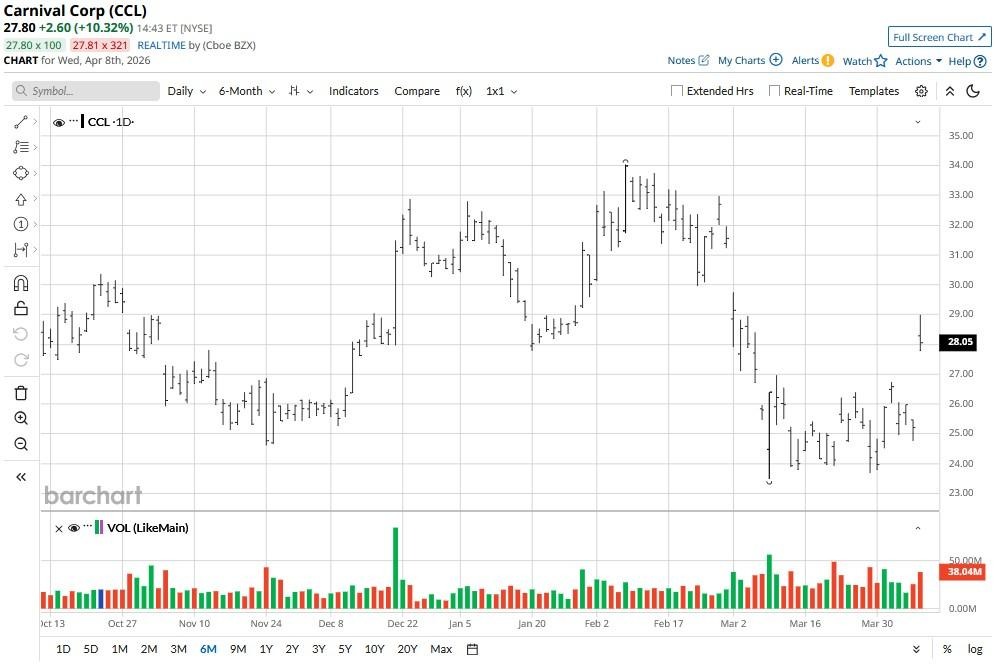Select the trend line drawing tool
This screenshot has width=995, height=666.
(21, 122)
